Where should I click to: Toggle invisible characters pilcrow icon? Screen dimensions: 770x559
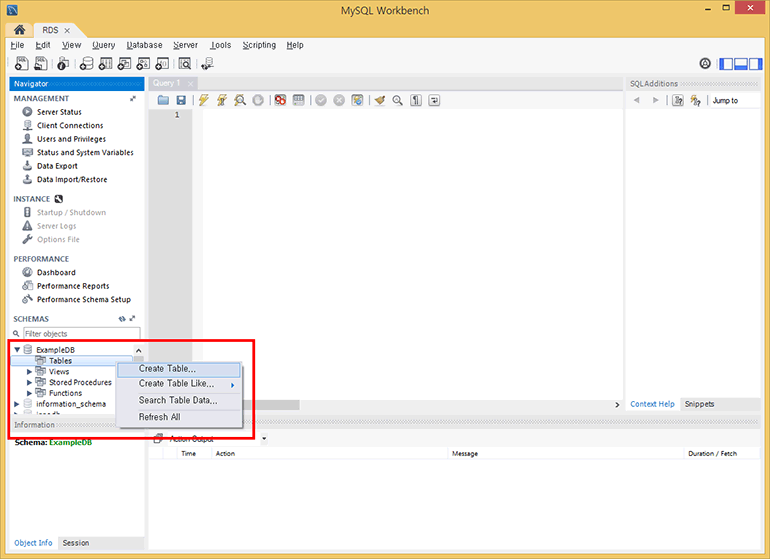(415, 100)
